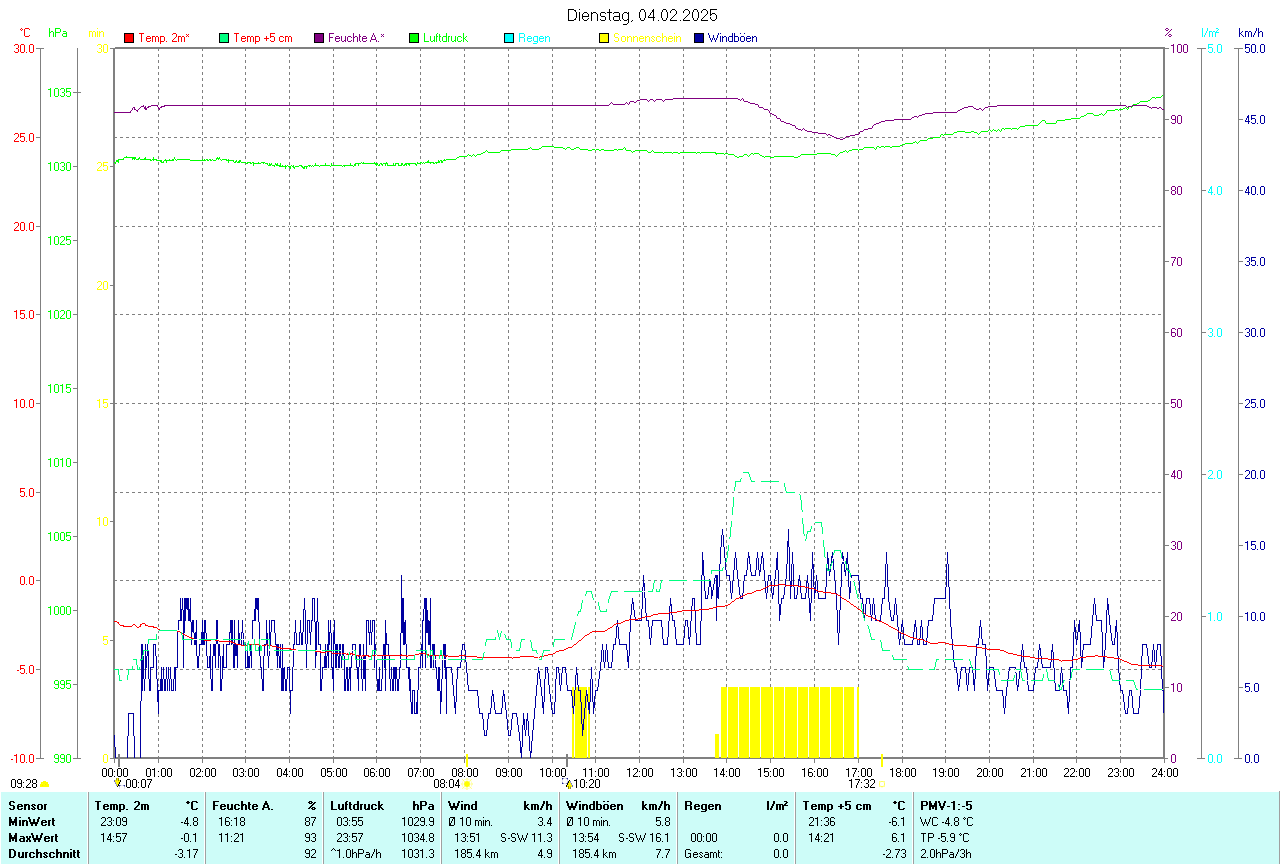Click the '12:00' time axis tick
This screenshot has width=1280, height=864.
click(x=640, y=772)
